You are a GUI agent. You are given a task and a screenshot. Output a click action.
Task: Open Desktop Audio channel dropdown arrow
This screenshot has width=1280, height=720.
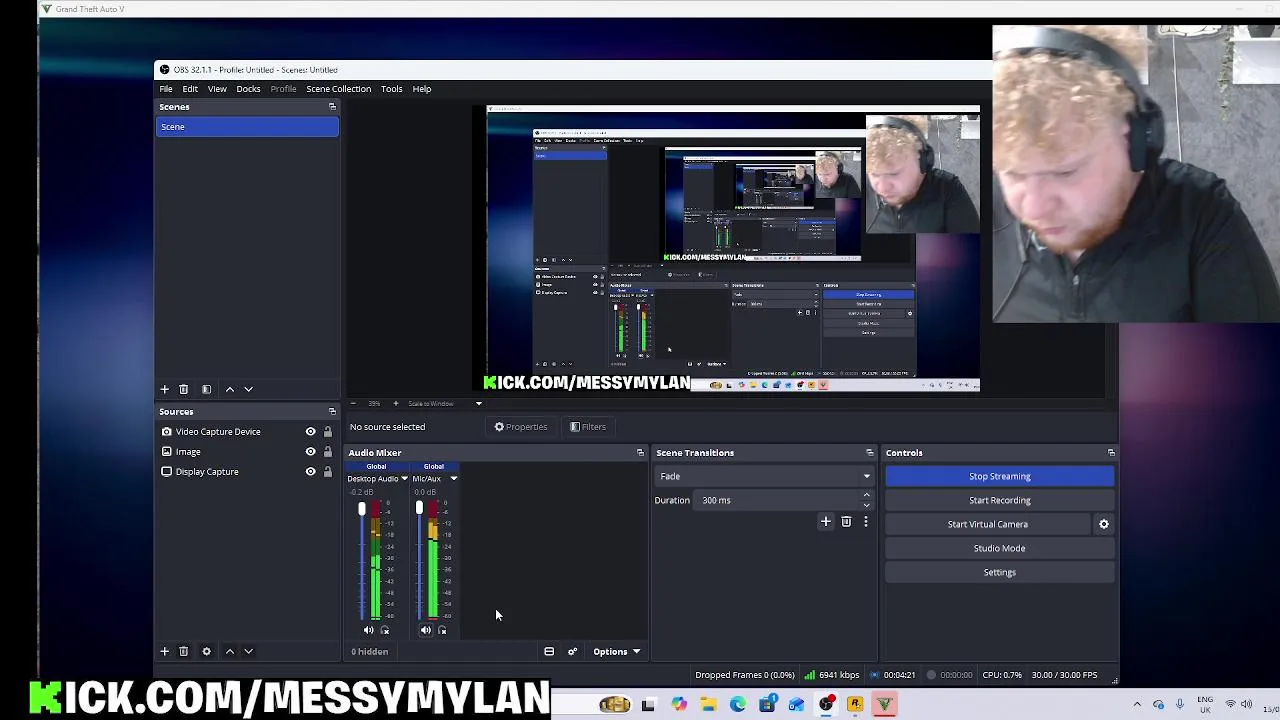[x=404, y=479]
